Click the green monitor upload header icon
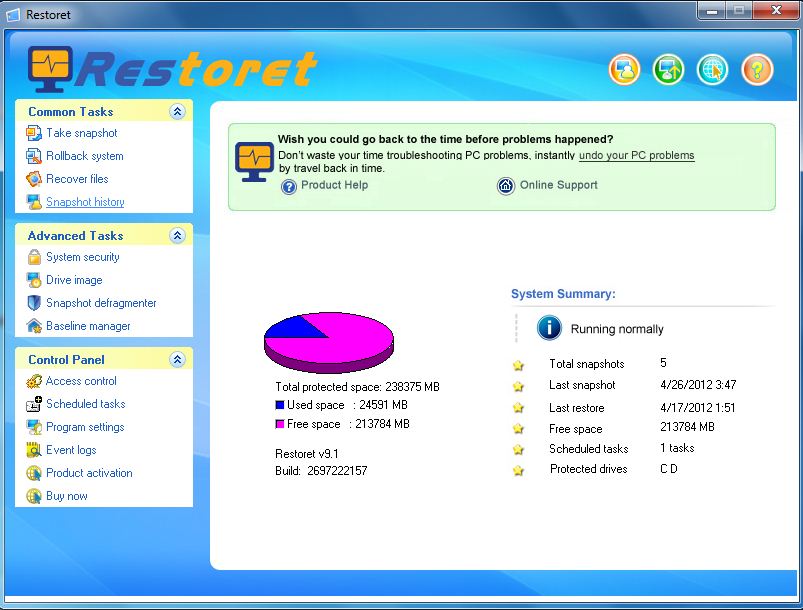This screenshot has width=803, height=610. click(668, 70)
